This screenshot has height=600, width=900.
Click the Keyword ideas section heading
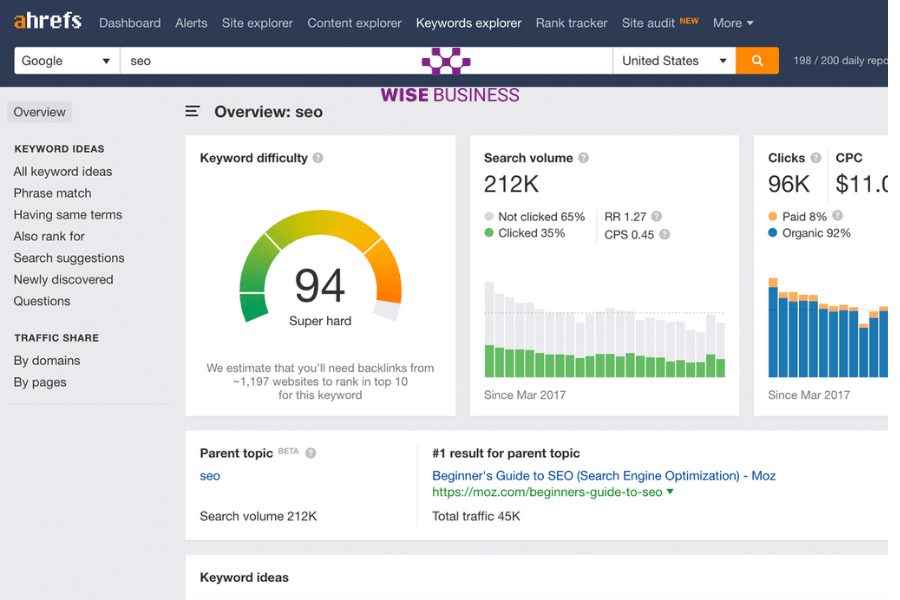tap(244, 578)
